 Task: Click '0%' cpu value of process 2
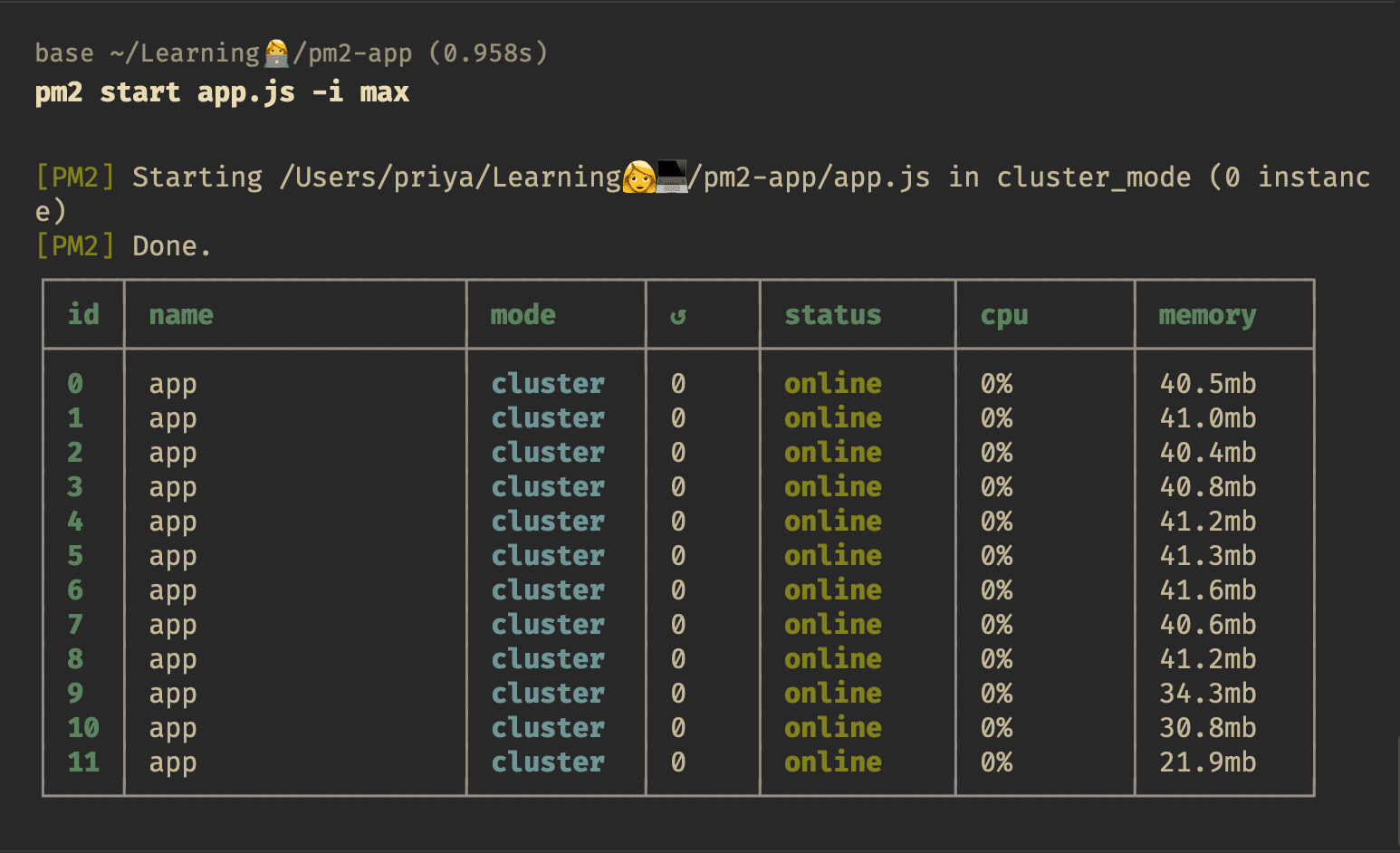pos(997,453)
